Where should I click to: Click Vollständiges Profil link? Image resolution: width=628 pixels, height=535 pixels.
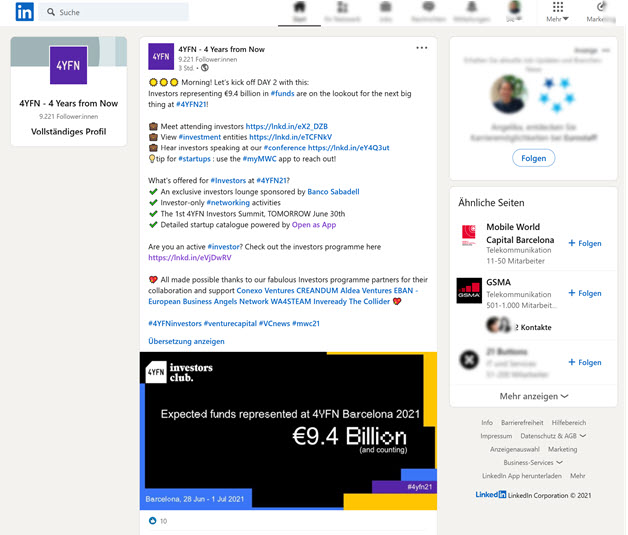(68, 132)
